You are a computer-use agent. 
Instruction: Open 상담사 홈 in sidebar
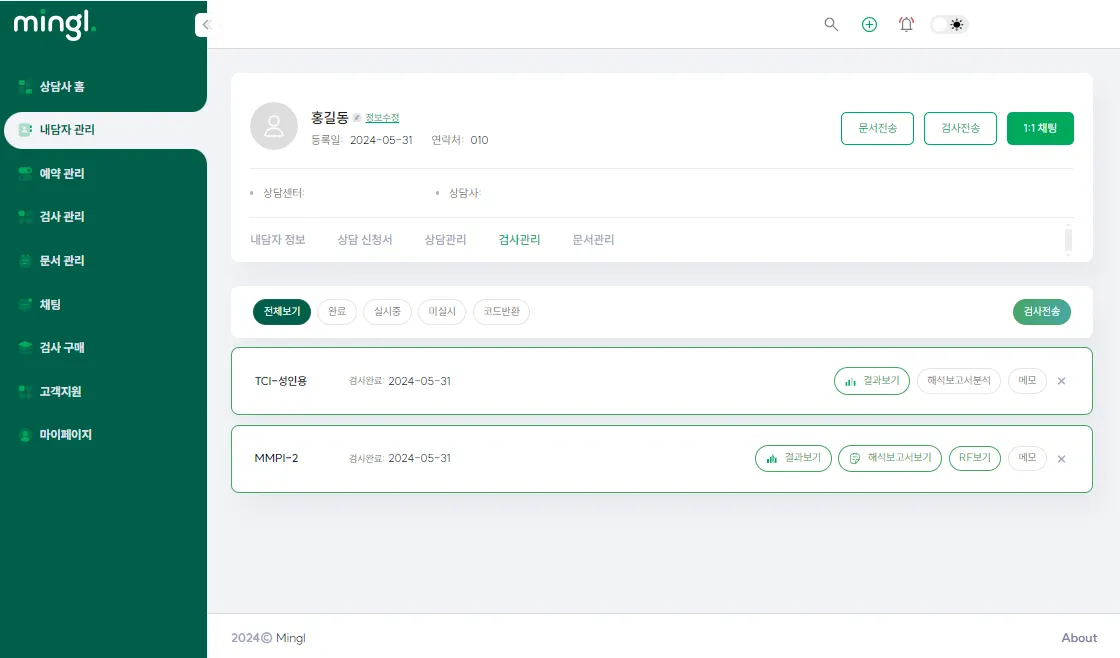tap(61, 87)
